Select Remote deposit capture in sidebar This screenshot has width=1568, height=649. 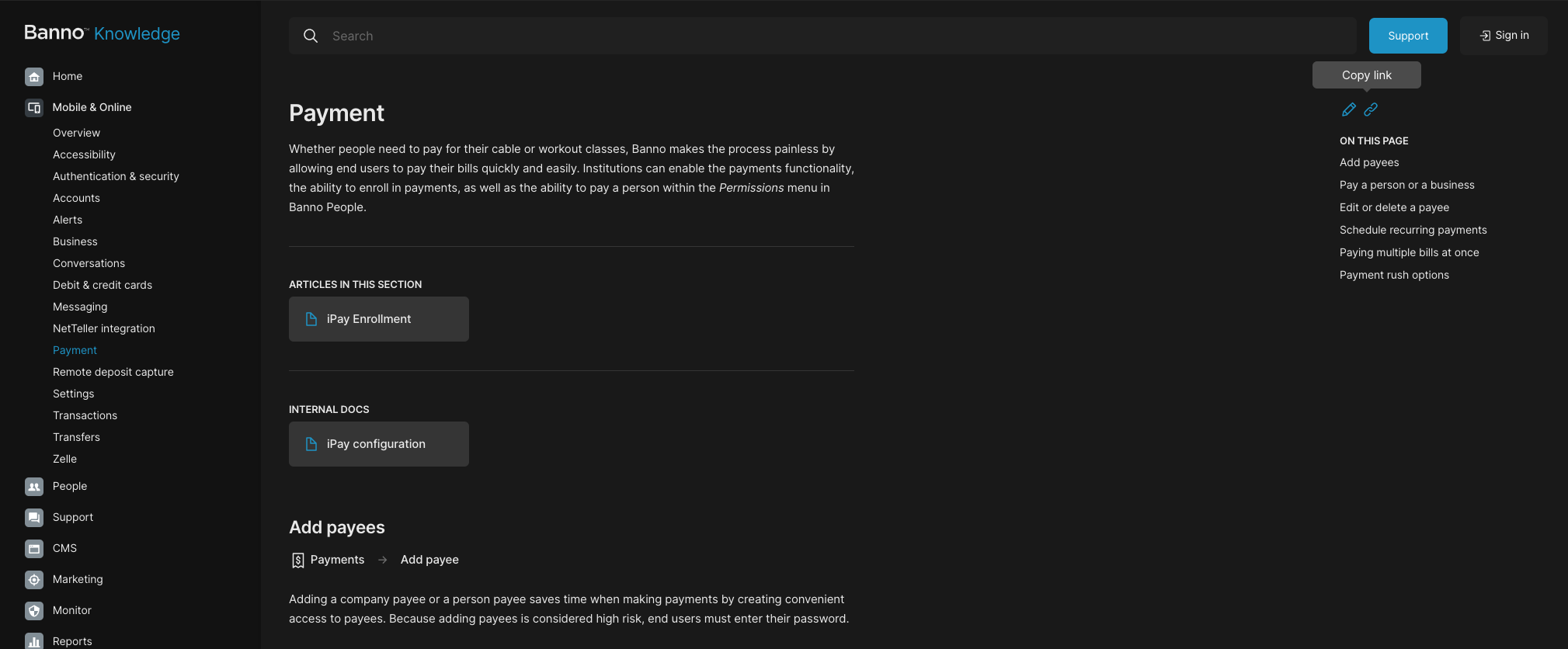click(x=113, y=373)
